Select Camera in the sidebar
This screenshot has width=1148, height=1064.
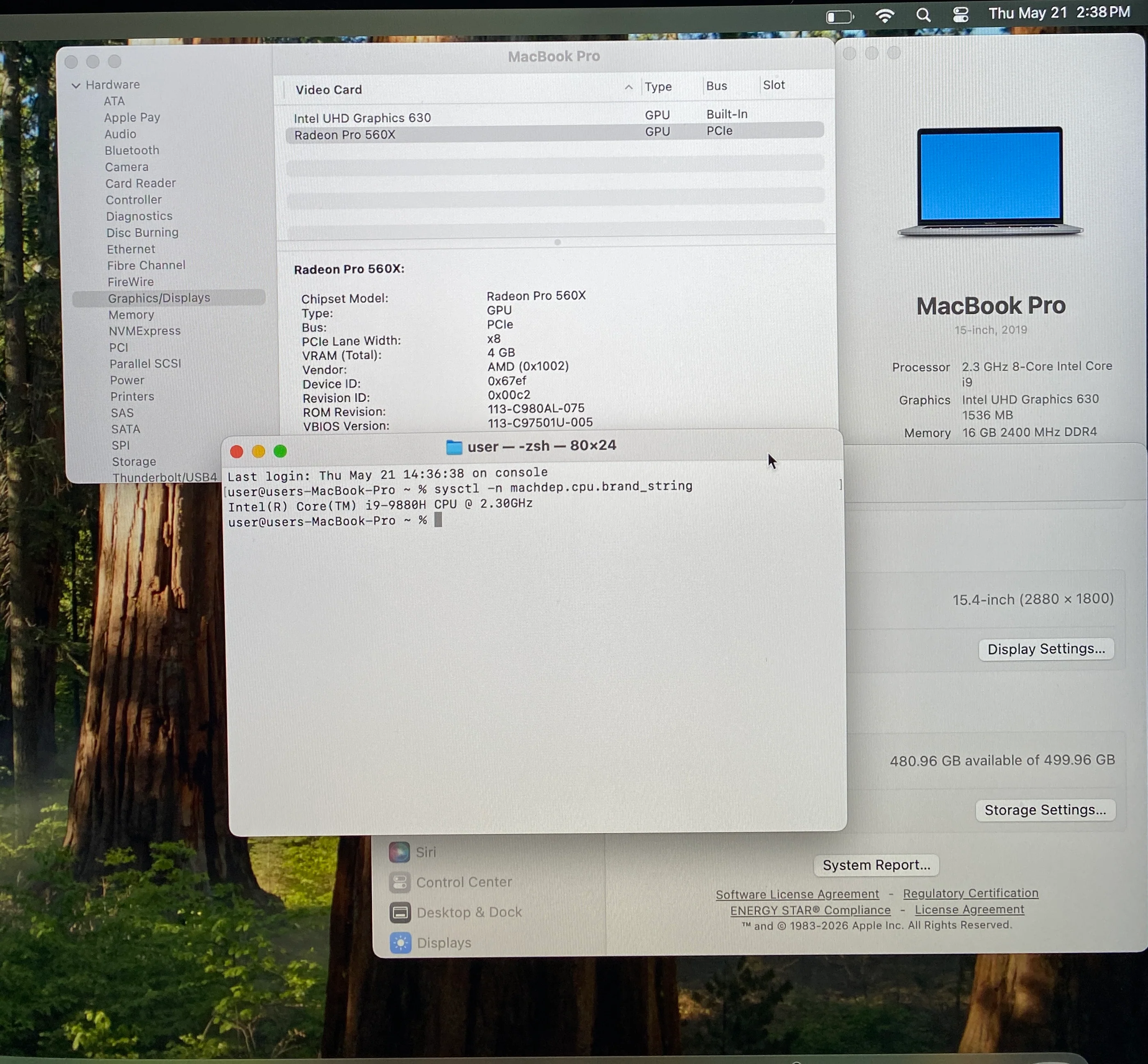127,167
